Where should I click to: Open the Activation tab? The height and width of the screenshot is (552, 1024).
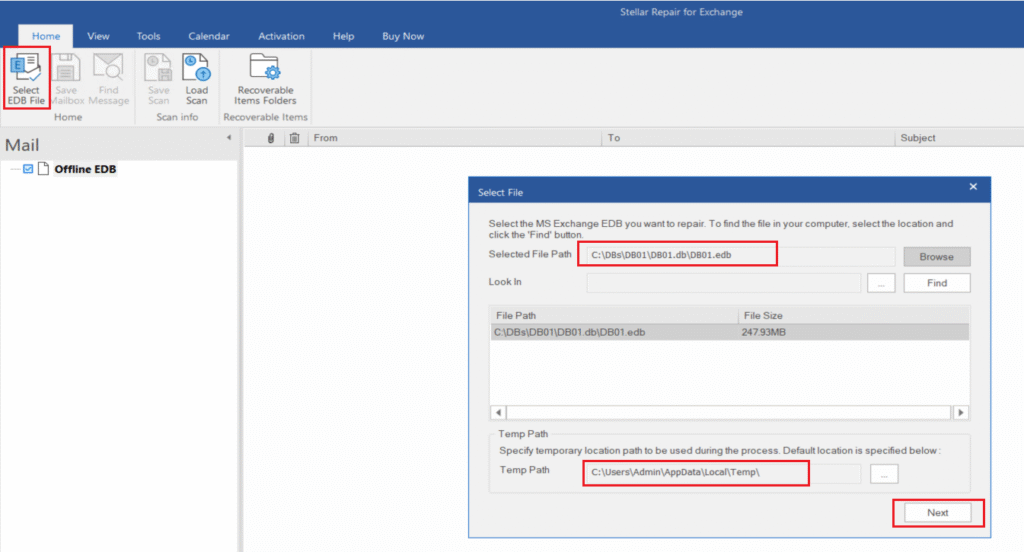pos(281,36)
